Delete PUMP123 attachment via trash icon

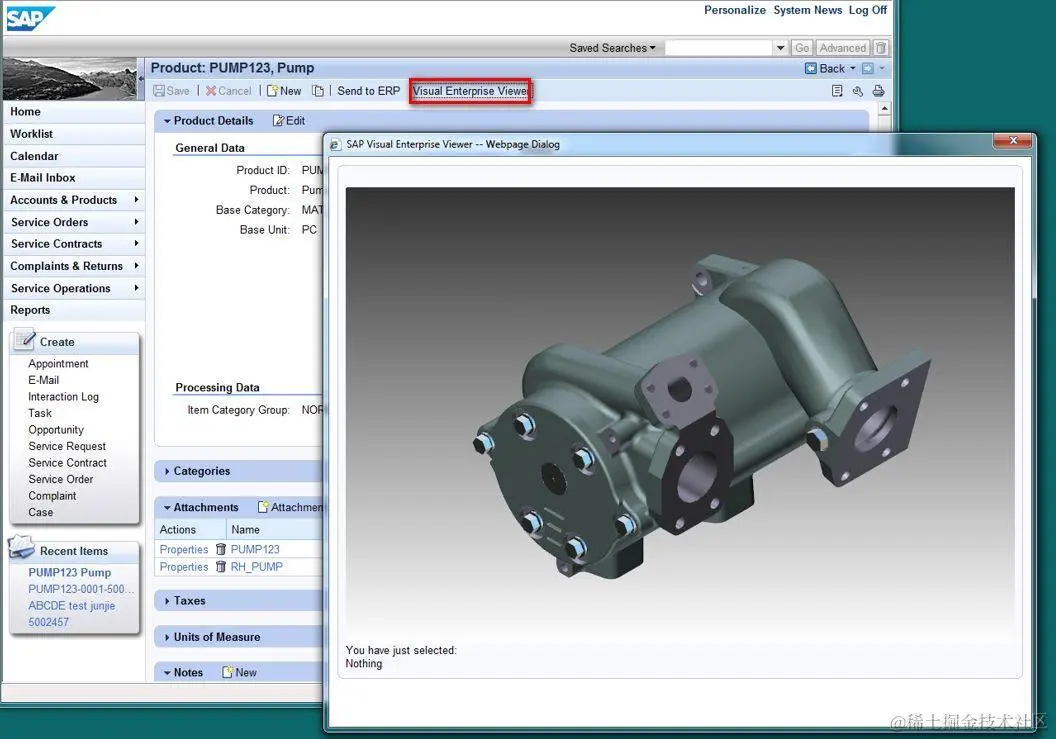[x=220, y=550]
